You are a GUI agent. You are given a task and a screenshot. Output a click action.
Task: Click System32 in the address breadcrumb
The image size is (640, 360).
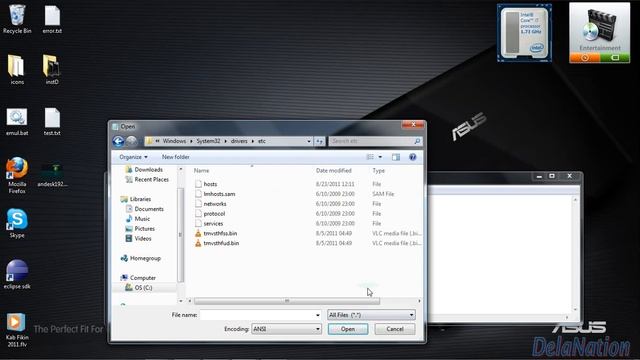pyautogui.click(x=208, y=141)
